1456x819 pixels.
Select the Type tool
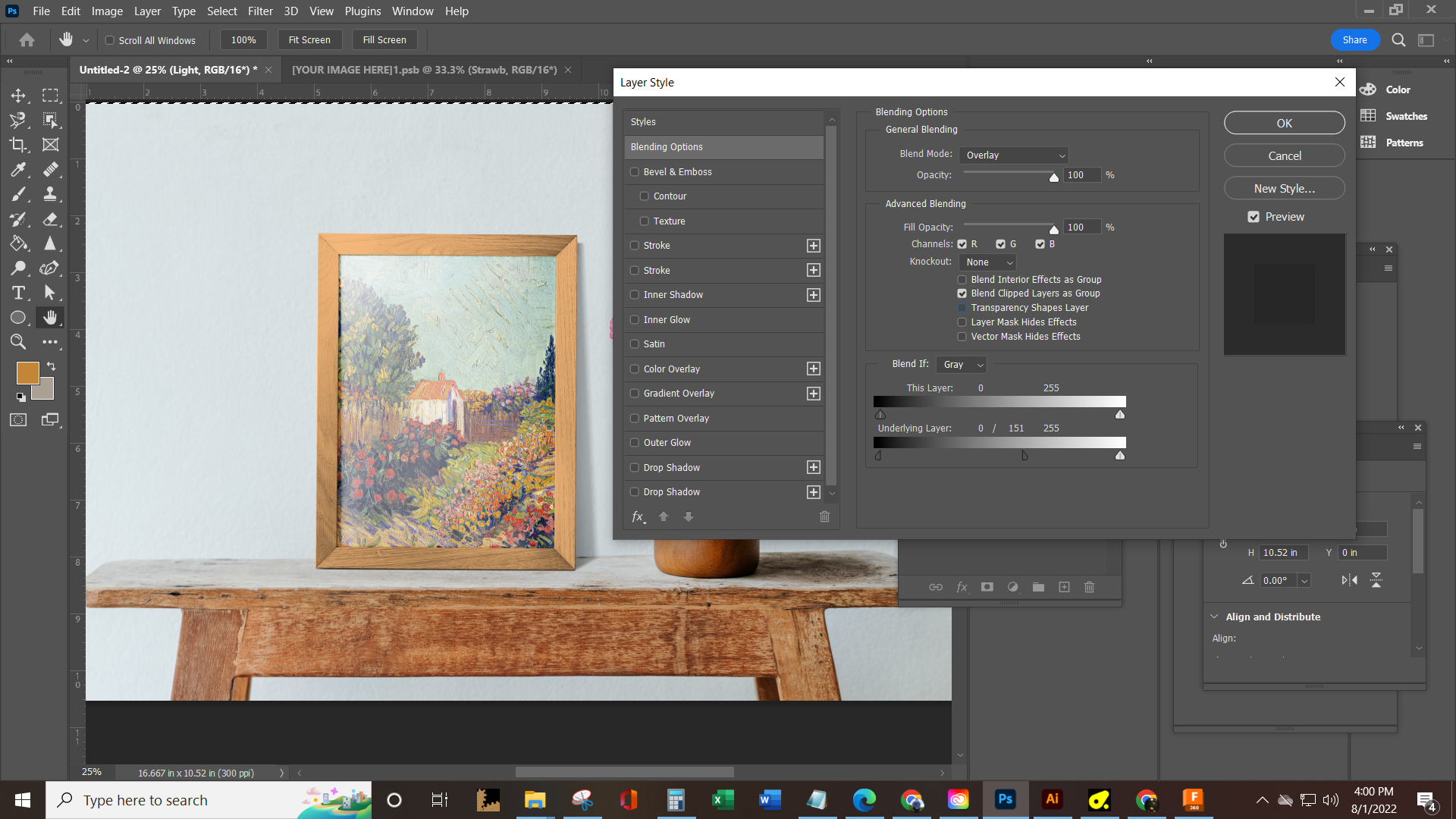point(18,293)
